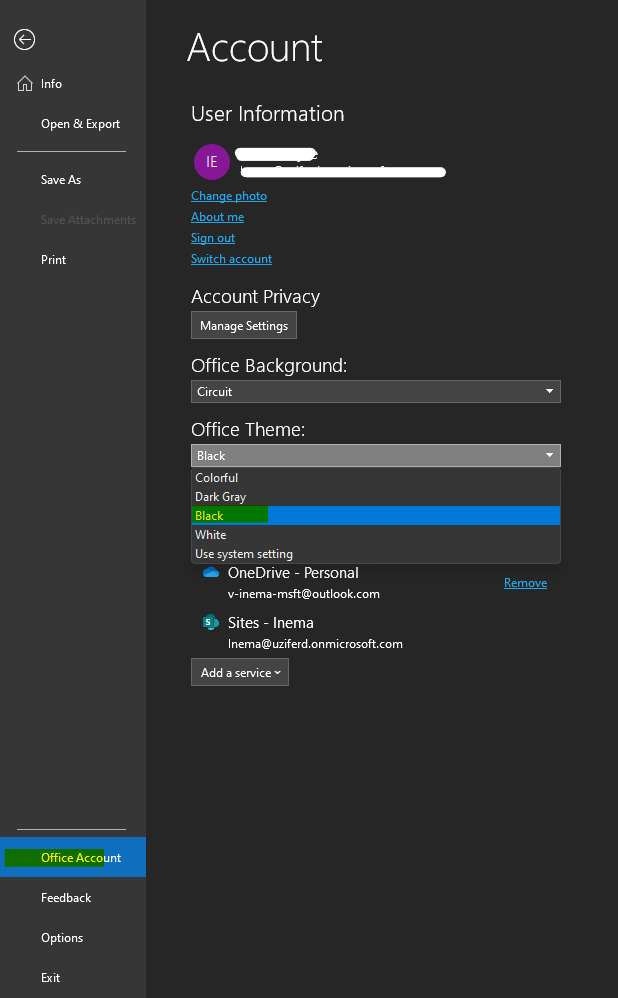
Task: Click Switch account link
Action: point(231,259)
